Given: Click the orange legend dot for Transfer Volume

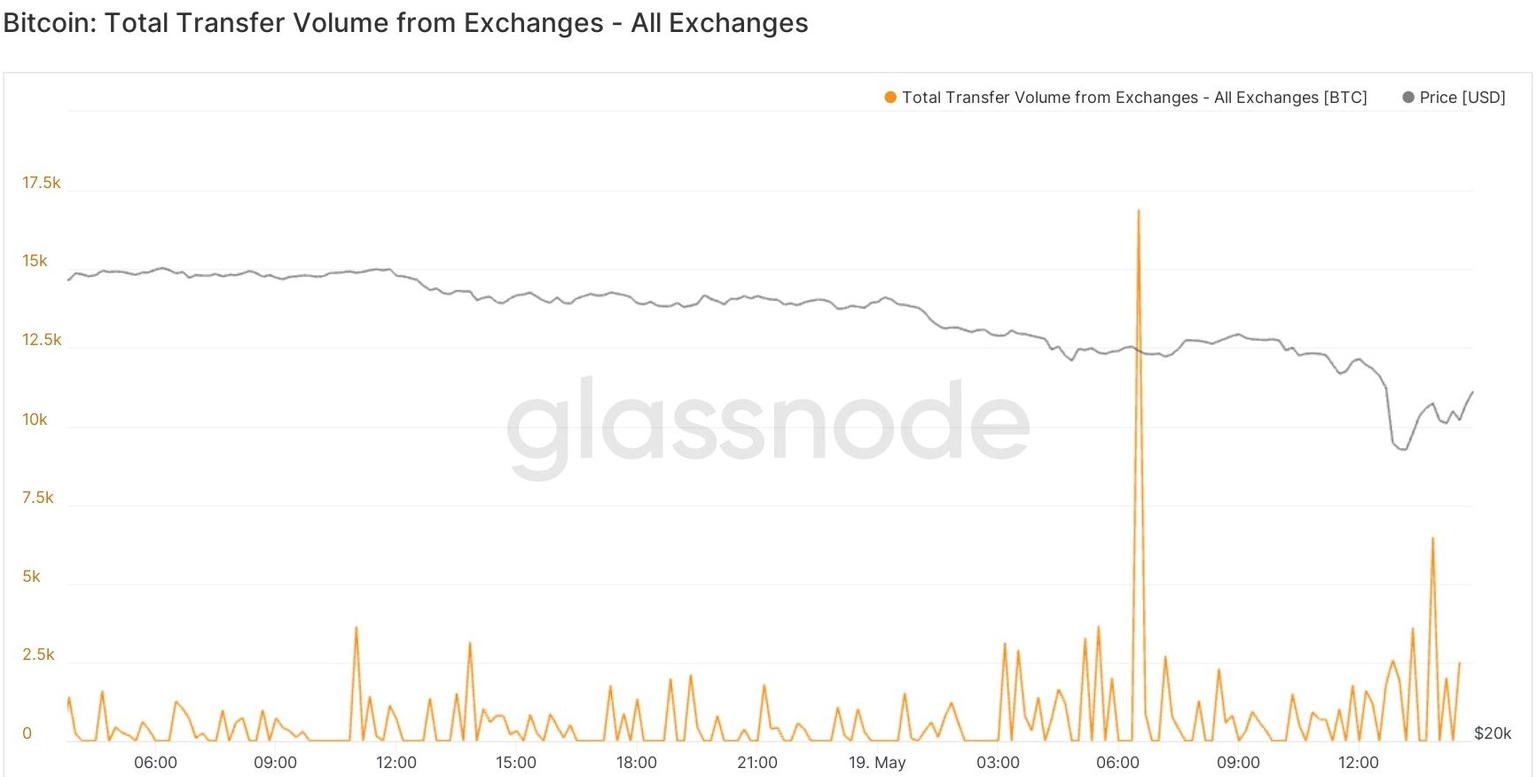Looking at the screenshot, I should 890,98.
